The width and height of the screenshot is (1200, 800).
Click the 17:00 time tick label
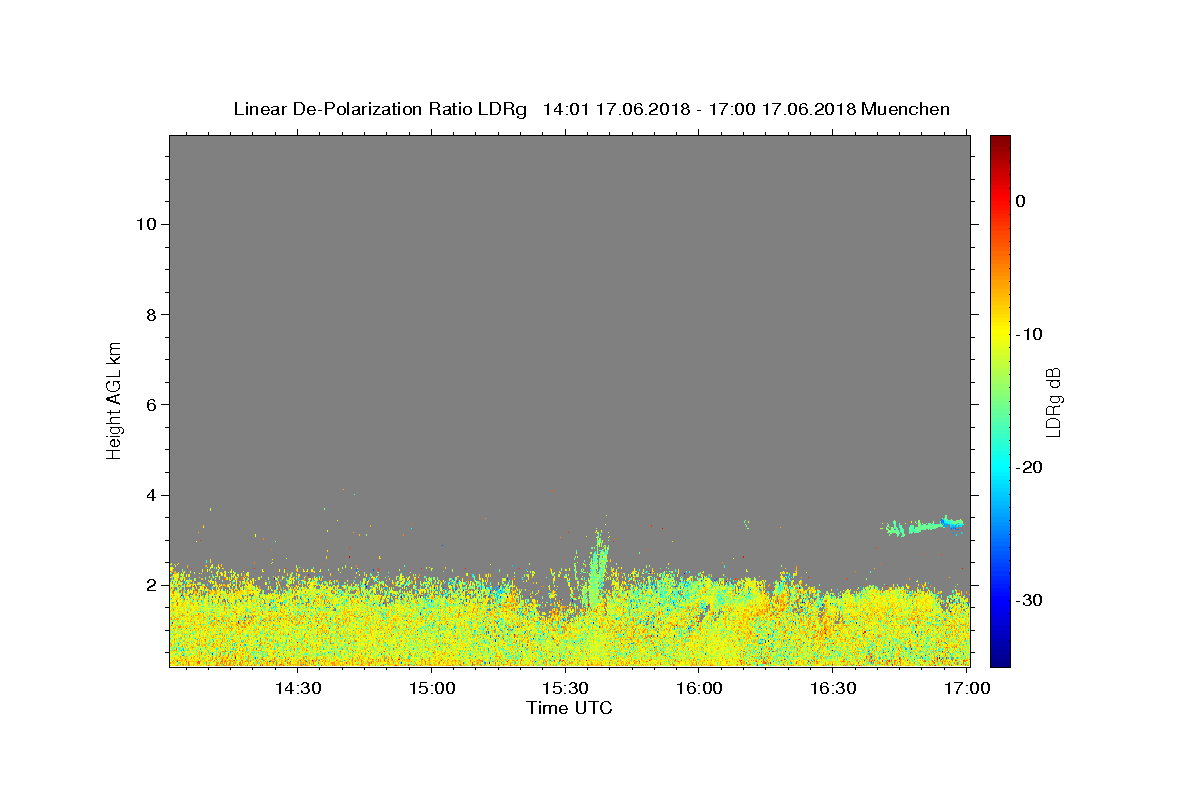coord(967,689)
